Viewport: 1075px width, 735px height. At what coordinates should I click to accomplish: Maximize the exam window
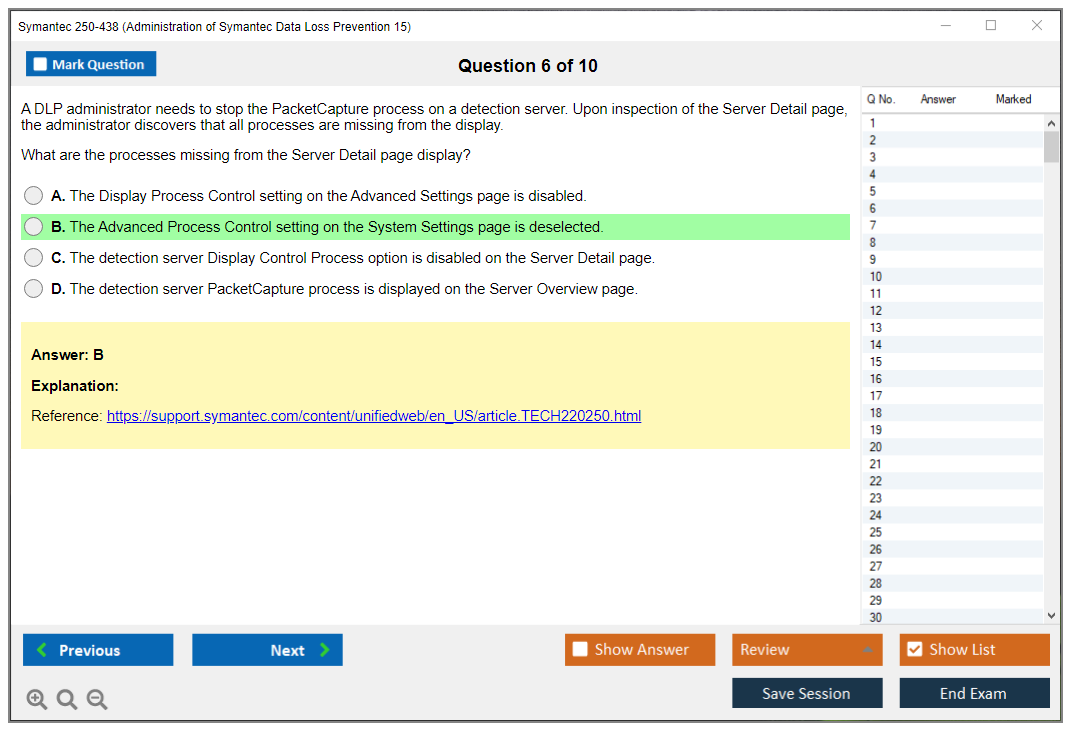(x=991, y=26)
